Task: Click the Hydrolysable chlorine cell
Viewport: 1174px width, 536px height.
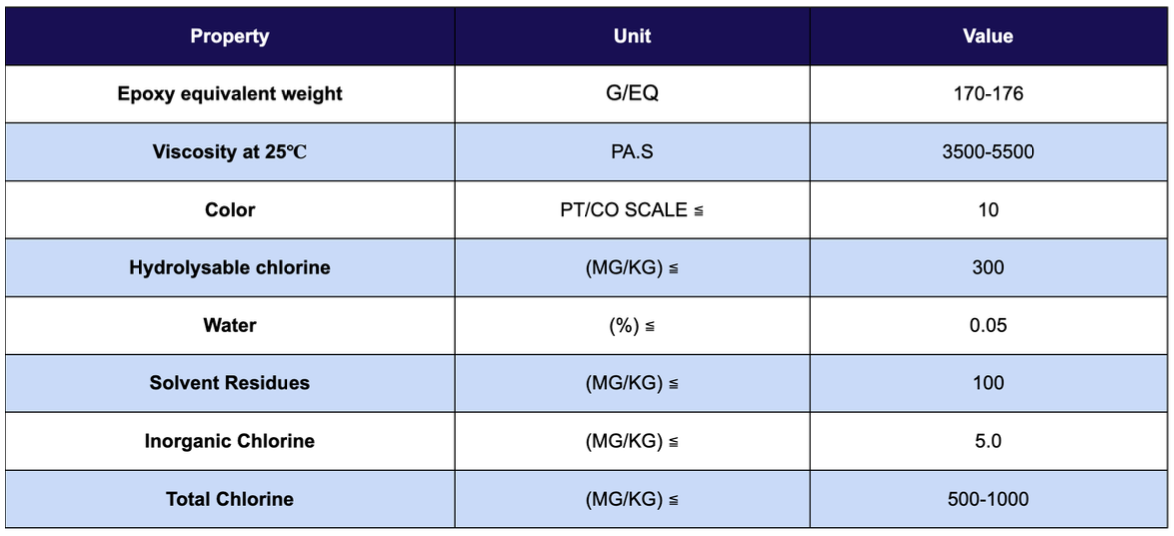Action: 230,267
